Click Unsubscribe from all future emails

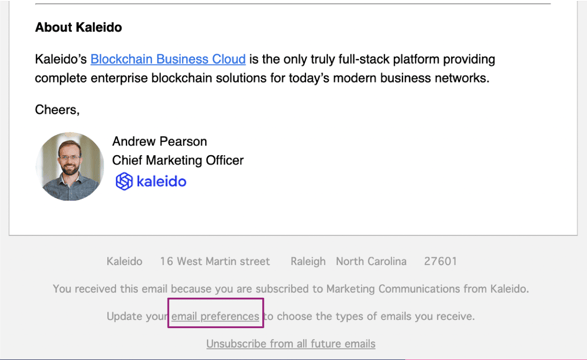coord(291,344)
